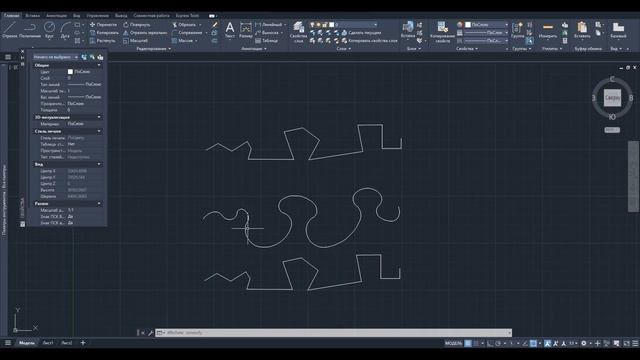Click the Повернуть rotate tool

[137, 24]
